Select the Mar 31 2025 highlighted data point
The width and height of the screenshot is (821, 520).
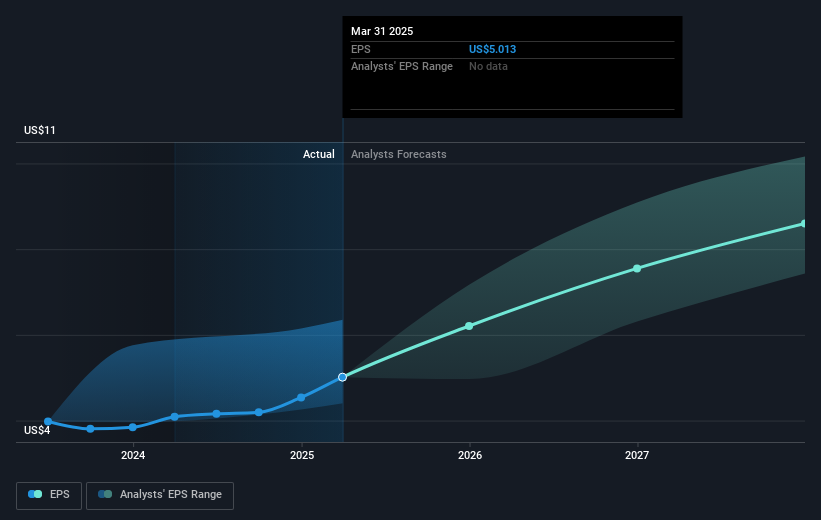point(342,377)
